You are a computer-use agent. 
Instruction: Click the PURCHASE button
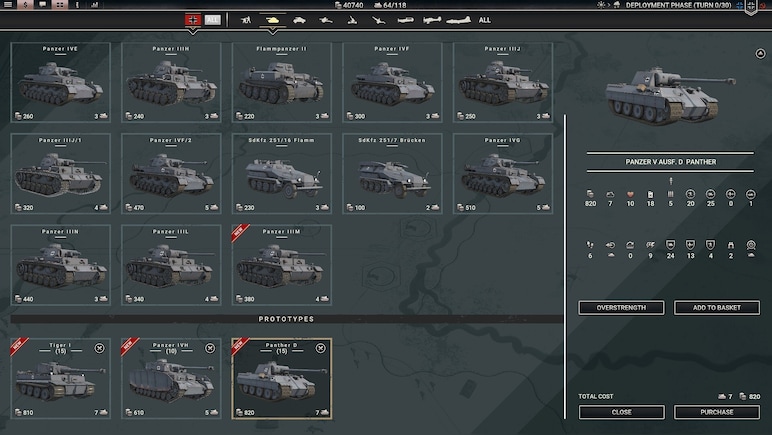click(x=717, y=412)
